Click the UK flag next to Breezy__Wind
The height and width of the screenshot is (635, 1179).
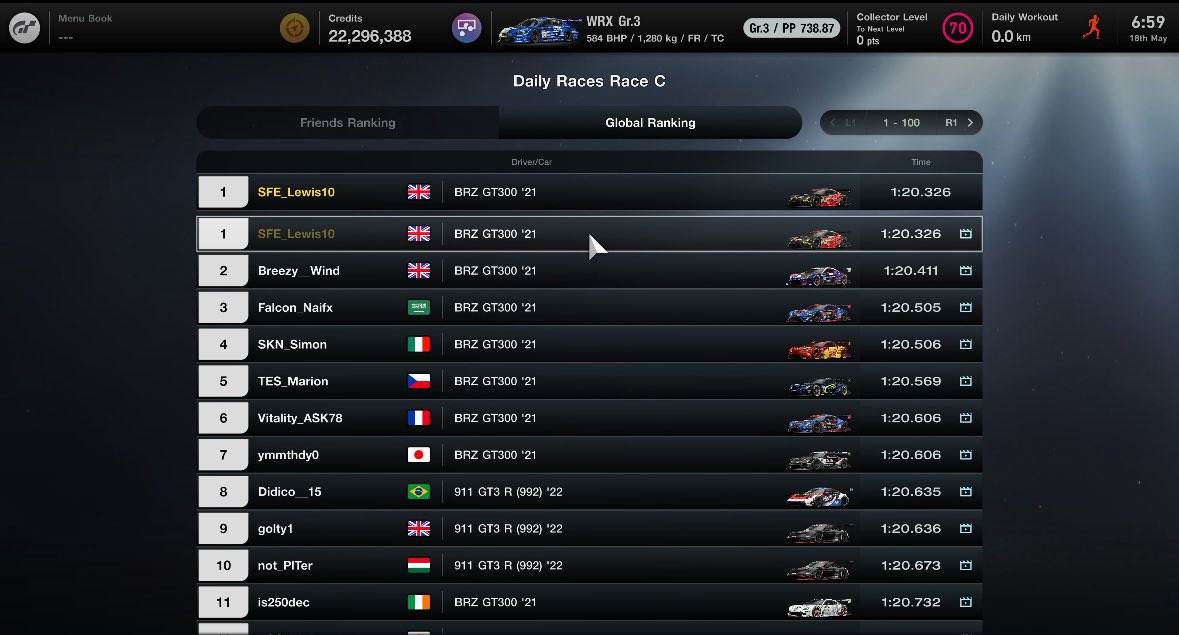coord(419,271)
